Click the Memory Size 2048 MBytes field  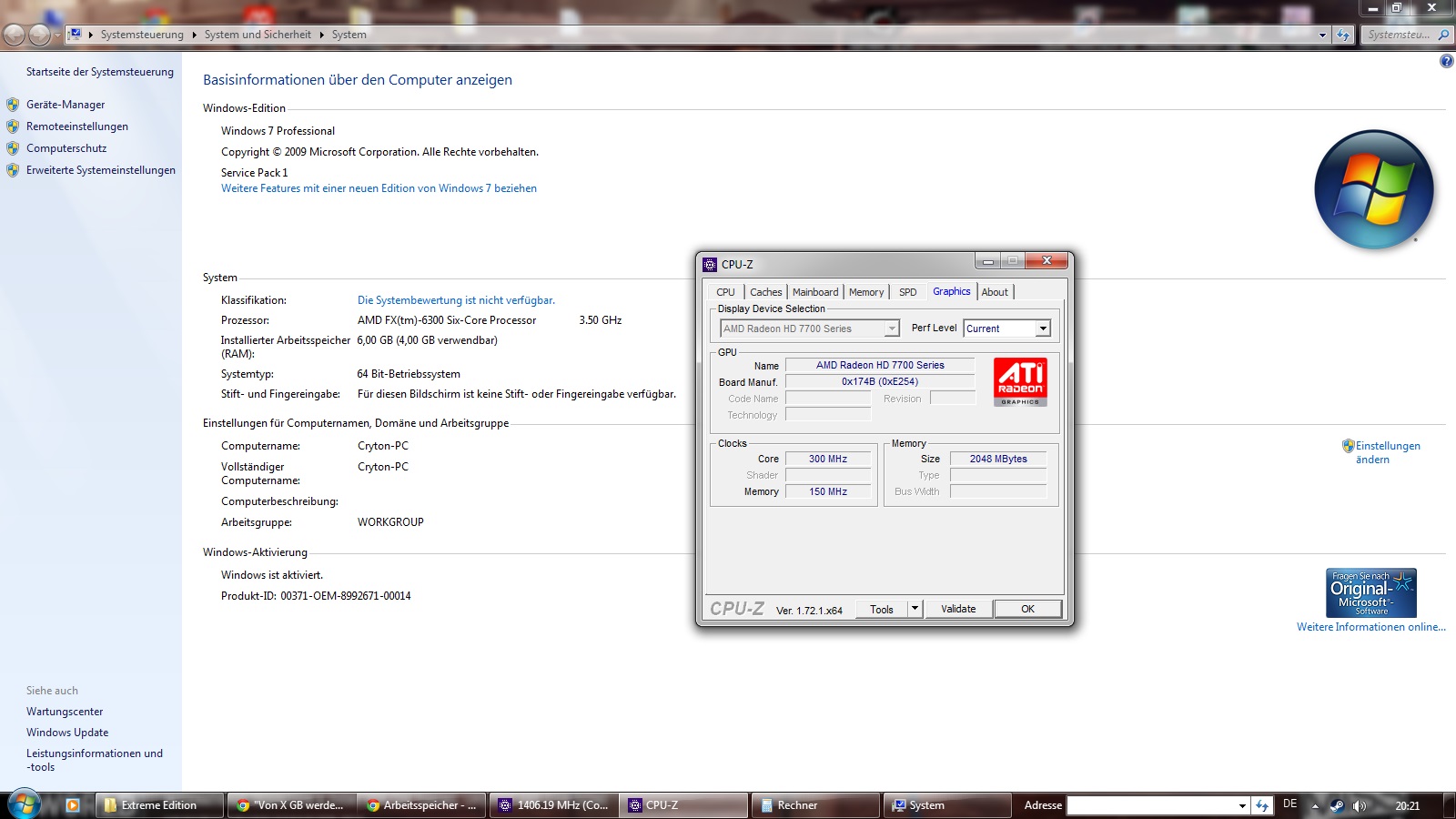click(x=998, y=460)
